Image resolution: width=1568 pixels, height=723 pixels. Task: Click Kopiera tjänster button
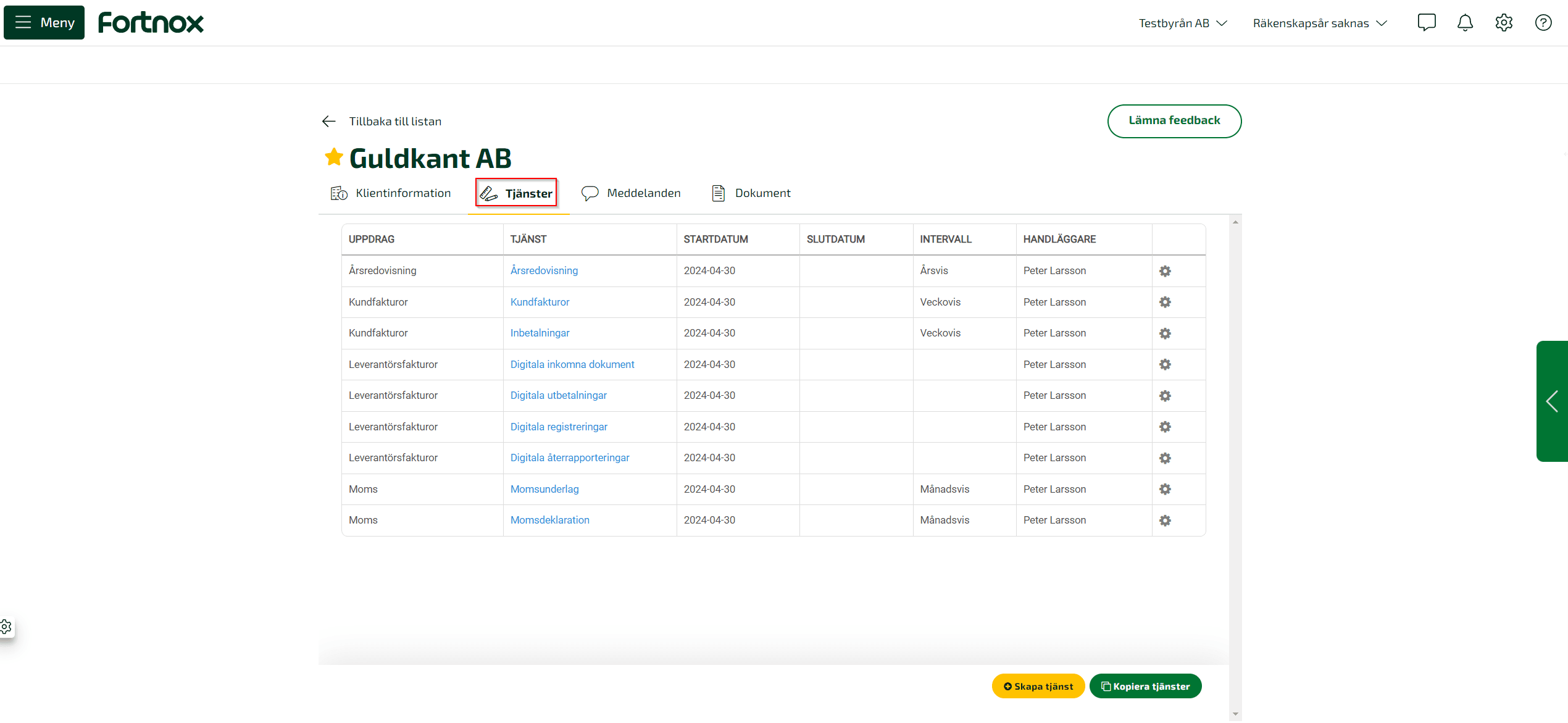(x=1146, y=686)
